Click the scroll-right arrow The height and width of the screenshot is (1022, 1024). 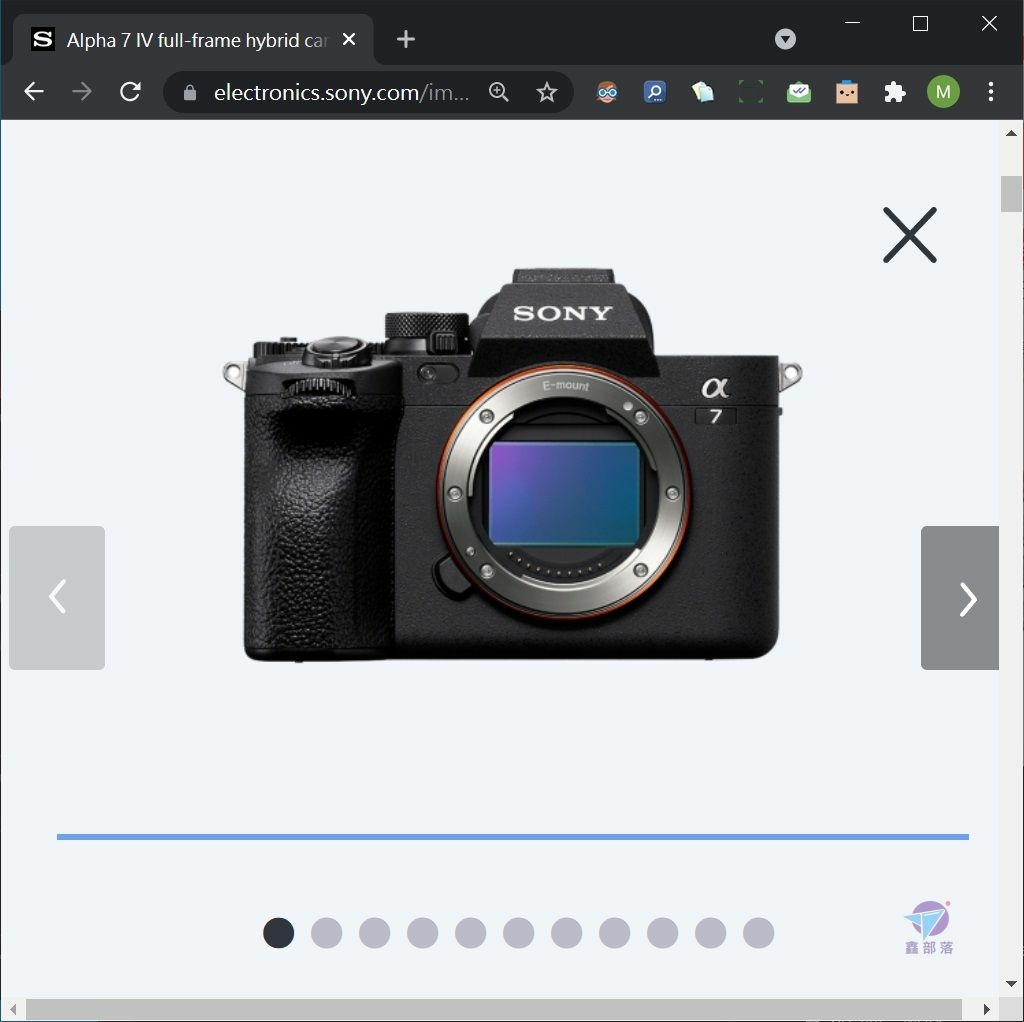pos(987,1009)
